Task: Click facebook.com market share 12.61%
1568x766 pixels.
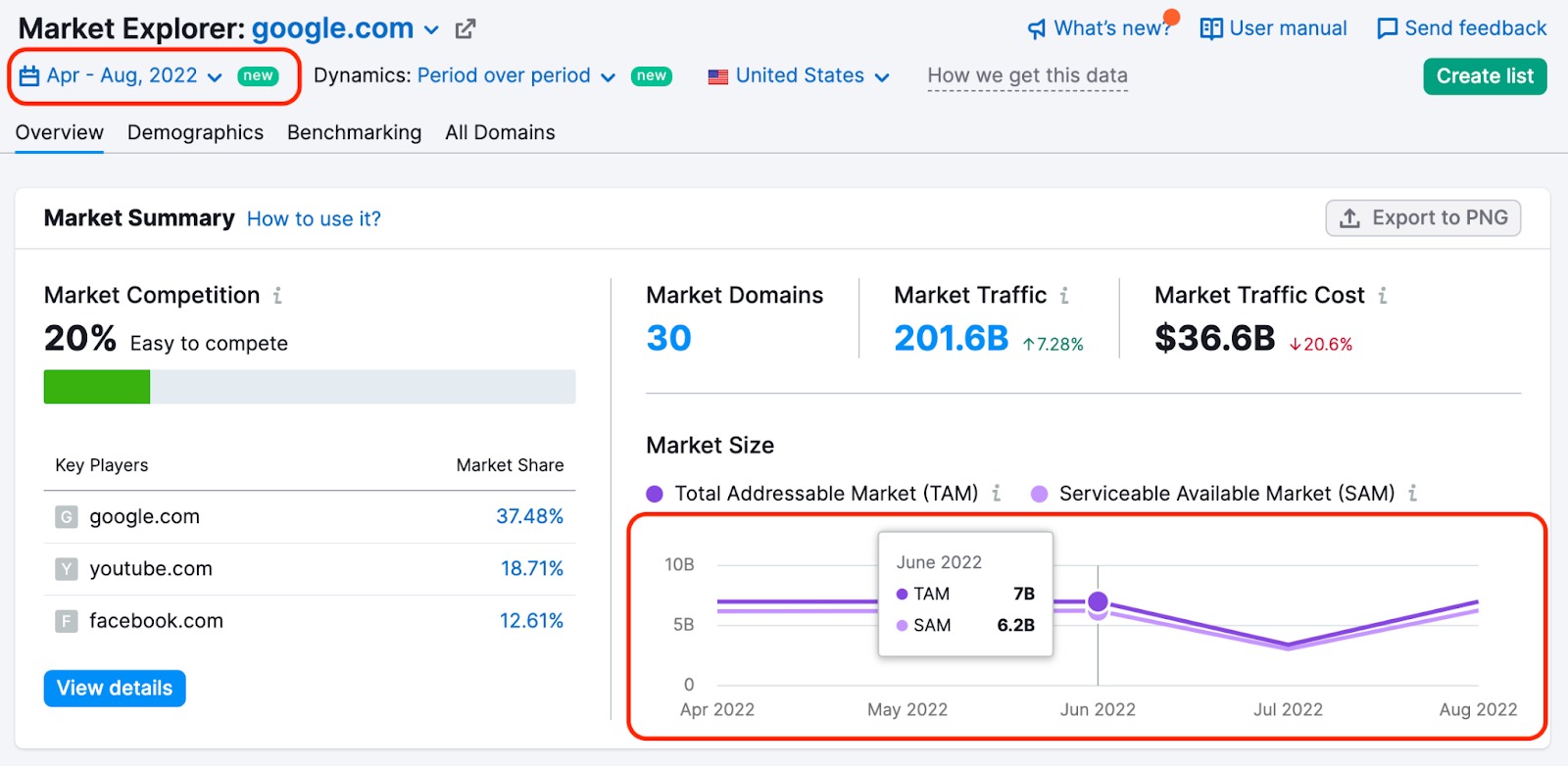Action: pos(531,620)
